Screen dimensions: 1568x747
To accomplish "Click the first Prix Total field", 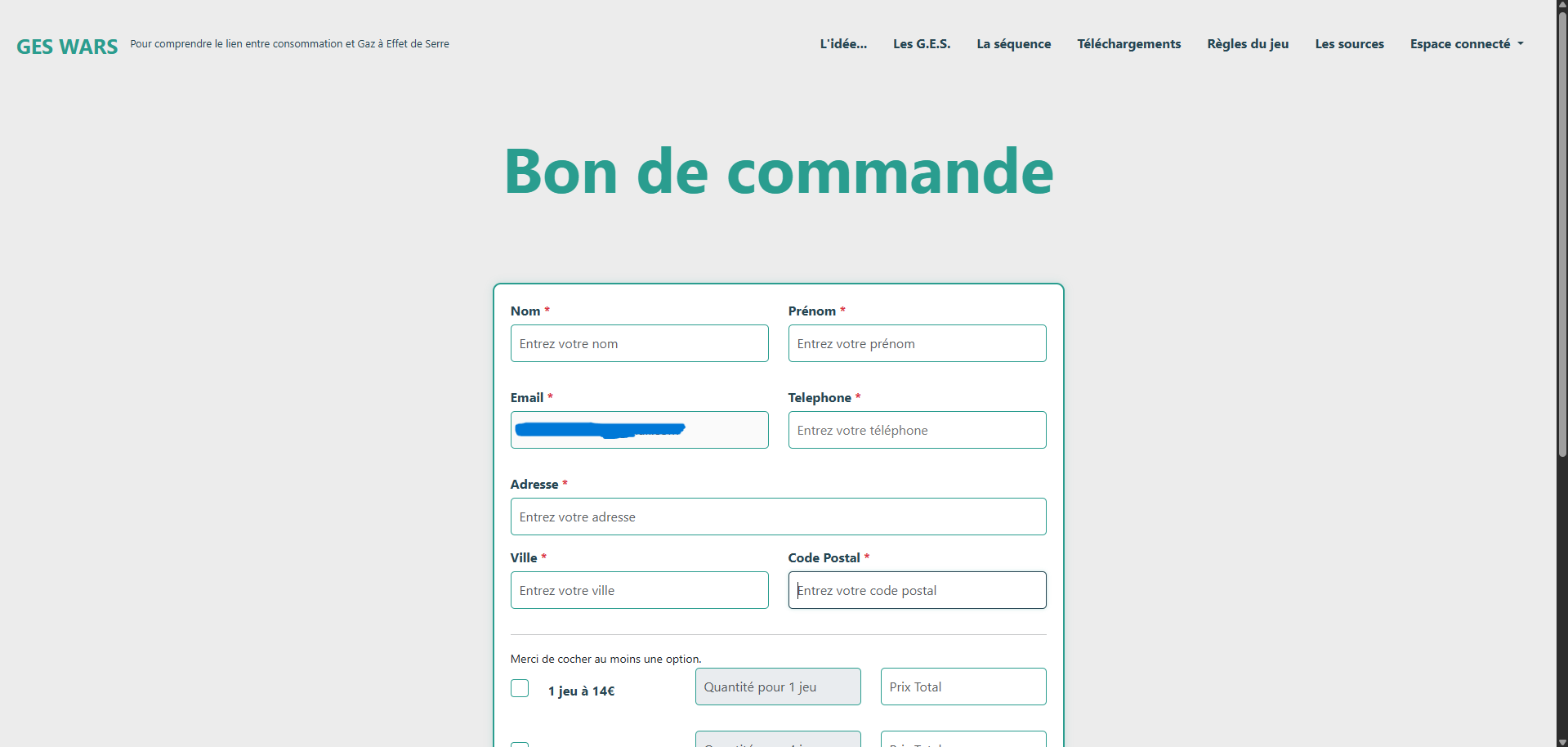I will click(963, 687).
